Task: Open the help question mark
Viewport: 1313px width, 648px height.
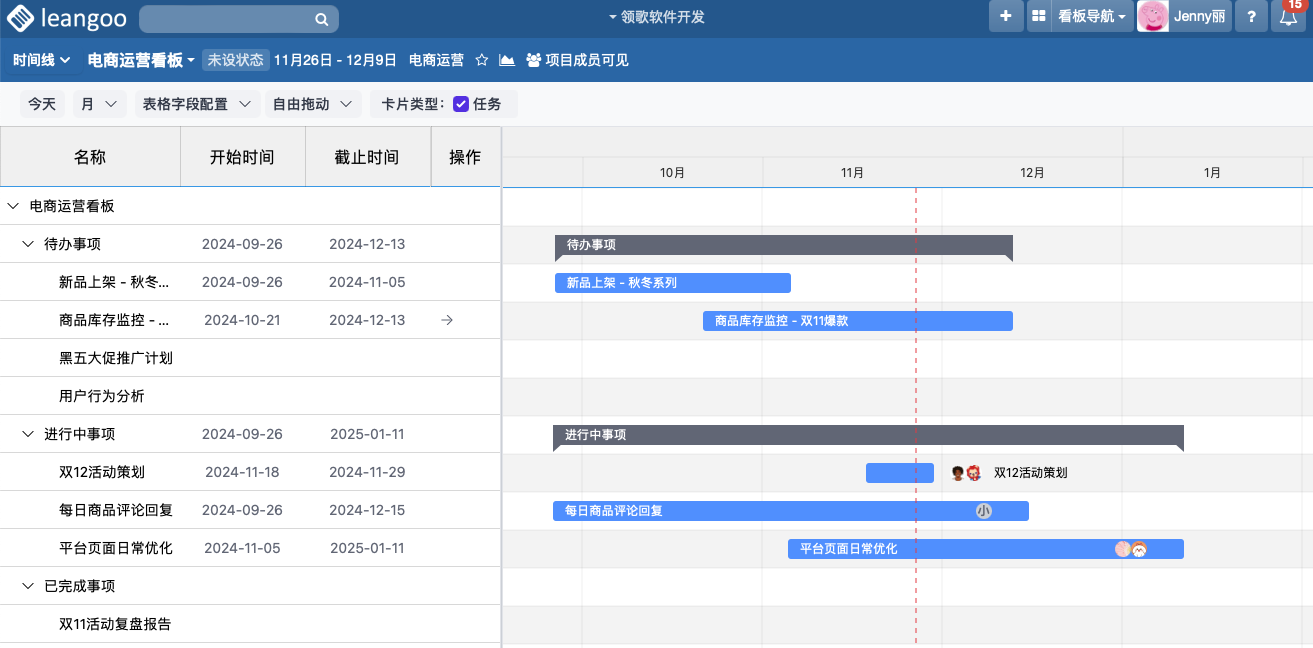Action: tap(1251, 17)
